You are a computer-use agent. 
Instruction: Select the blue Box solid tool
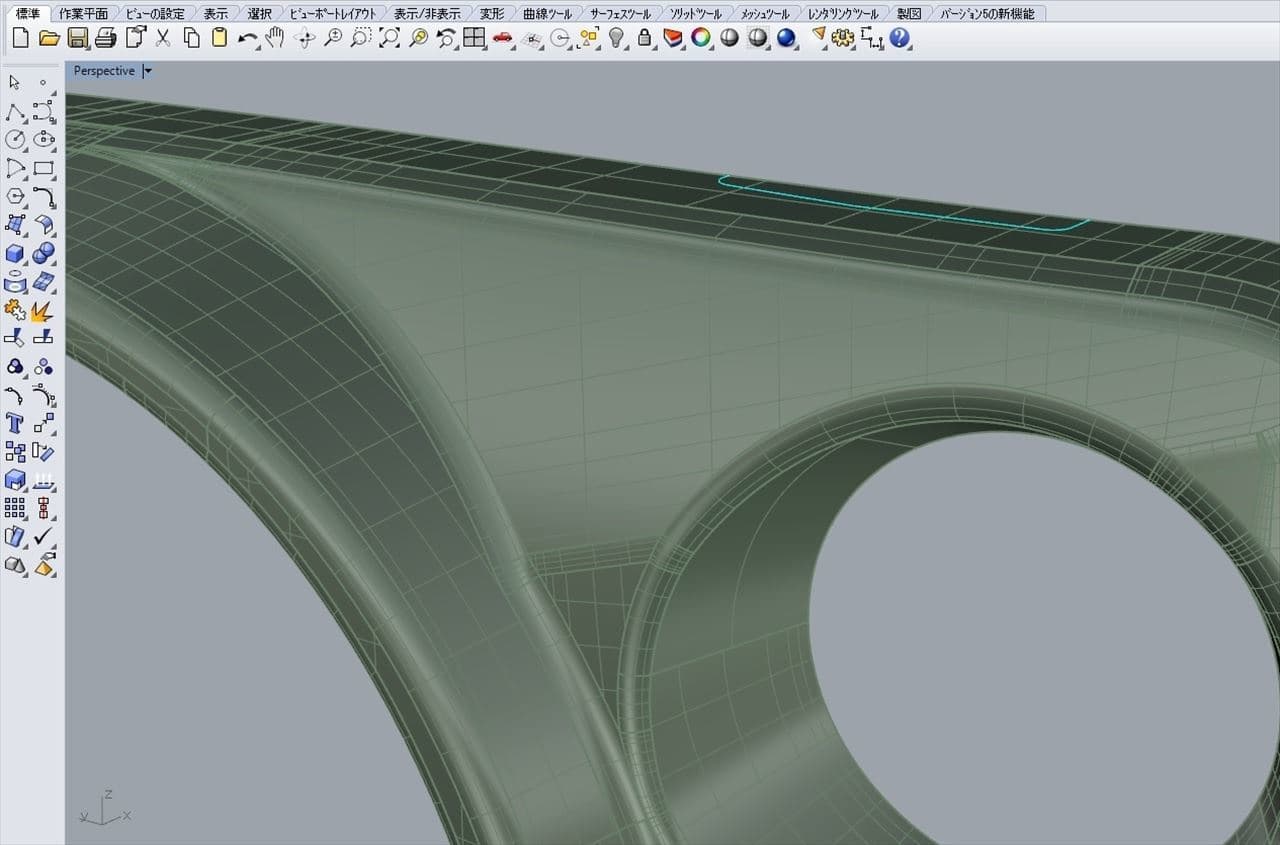(x=15, y=253)
